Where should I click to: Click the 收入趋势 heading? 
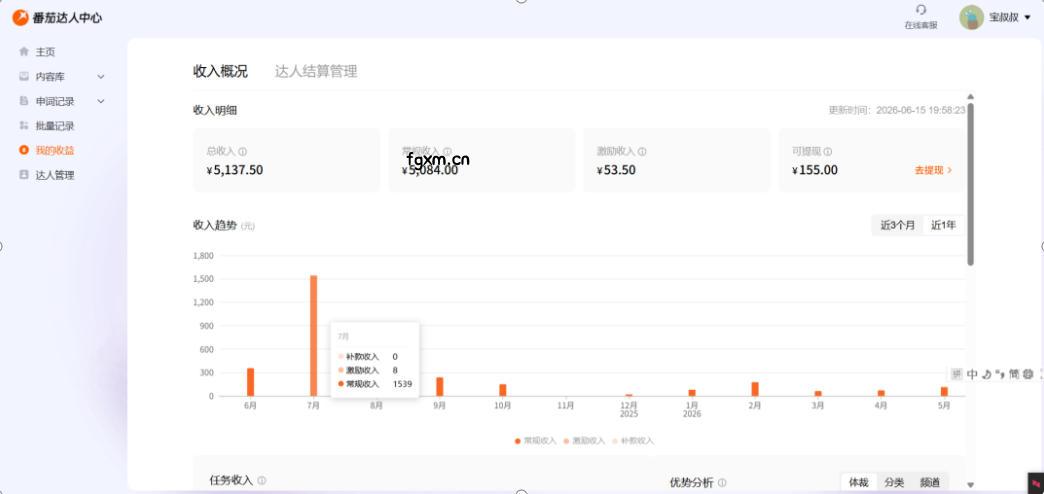(215, 226)
